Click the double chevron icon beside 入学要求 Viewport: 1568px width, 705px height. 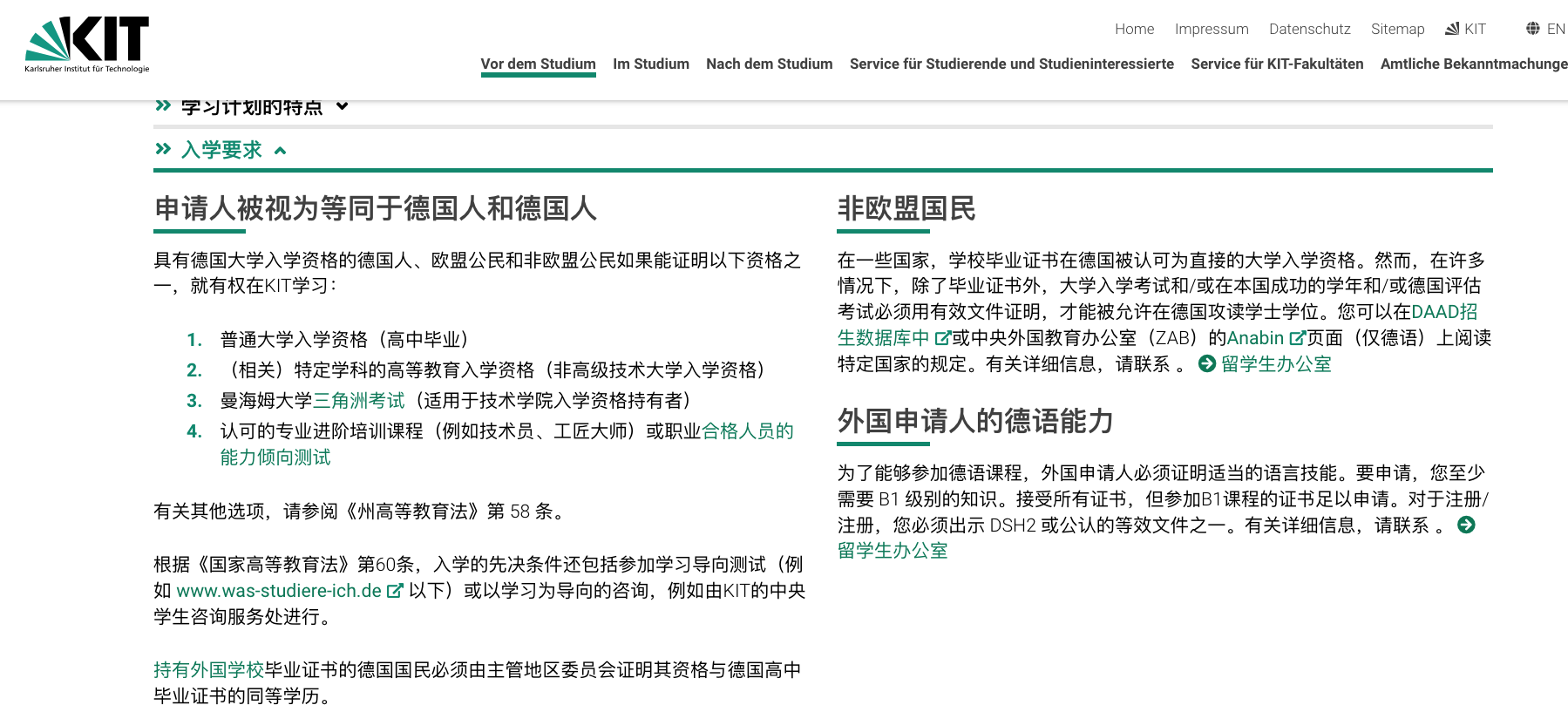click(x=163, y=149)
